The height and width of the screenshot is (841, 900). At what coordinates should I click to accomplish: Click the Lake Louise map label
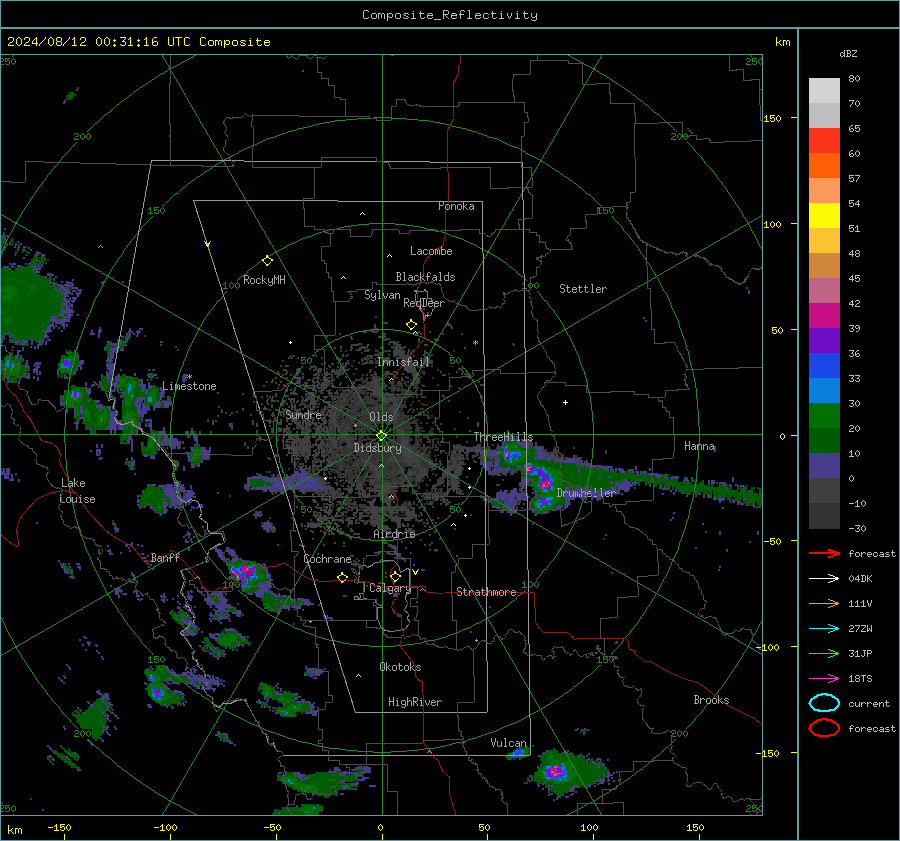(x=78, y=491)
